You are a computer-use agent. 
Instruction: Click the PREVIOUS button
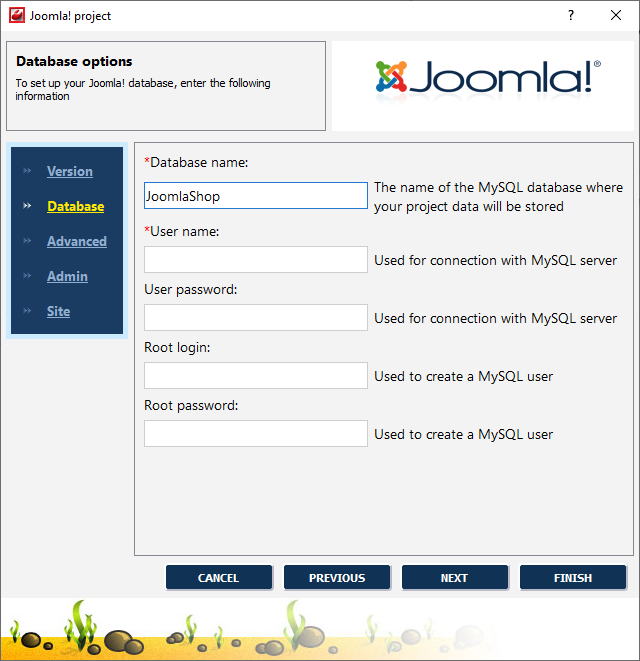tap(337, 578)
